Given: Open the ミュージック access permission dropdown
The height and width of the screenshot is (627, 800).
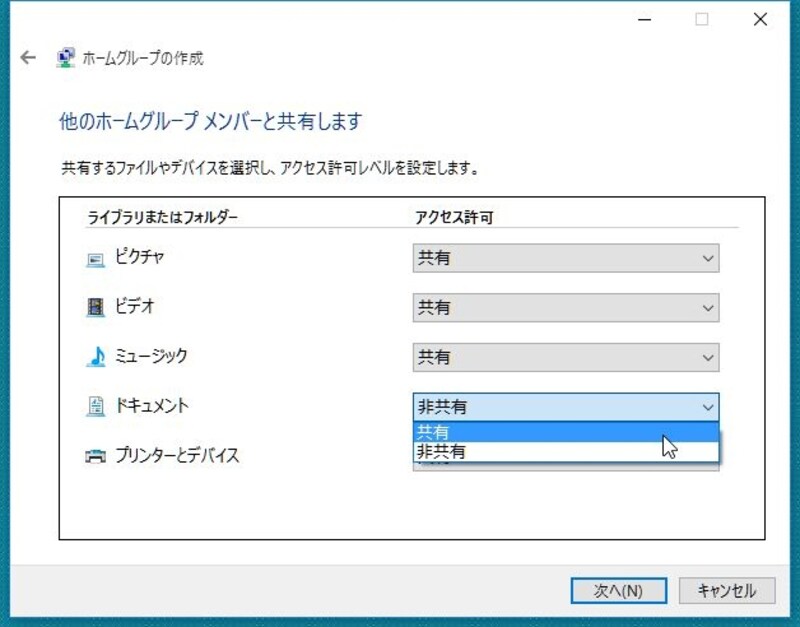Looking at the screenshot, I should point(565,357).
